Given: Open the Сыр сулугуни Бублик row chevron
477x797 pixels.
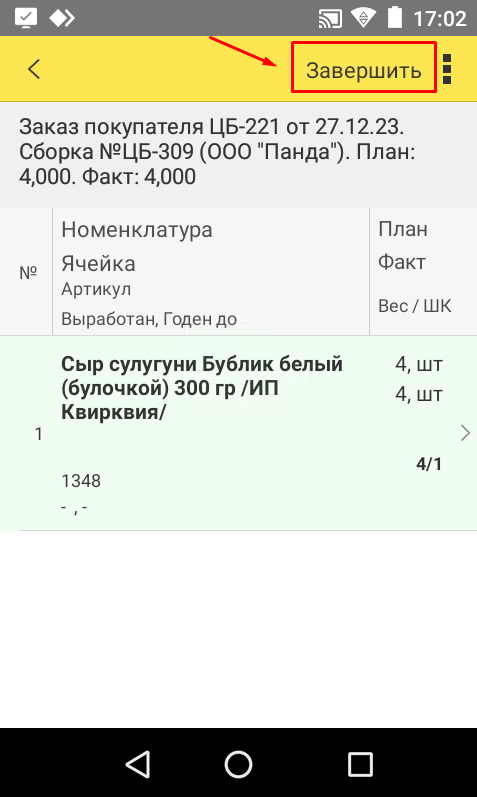Looking at the screenshot, I should coord(465,433).
